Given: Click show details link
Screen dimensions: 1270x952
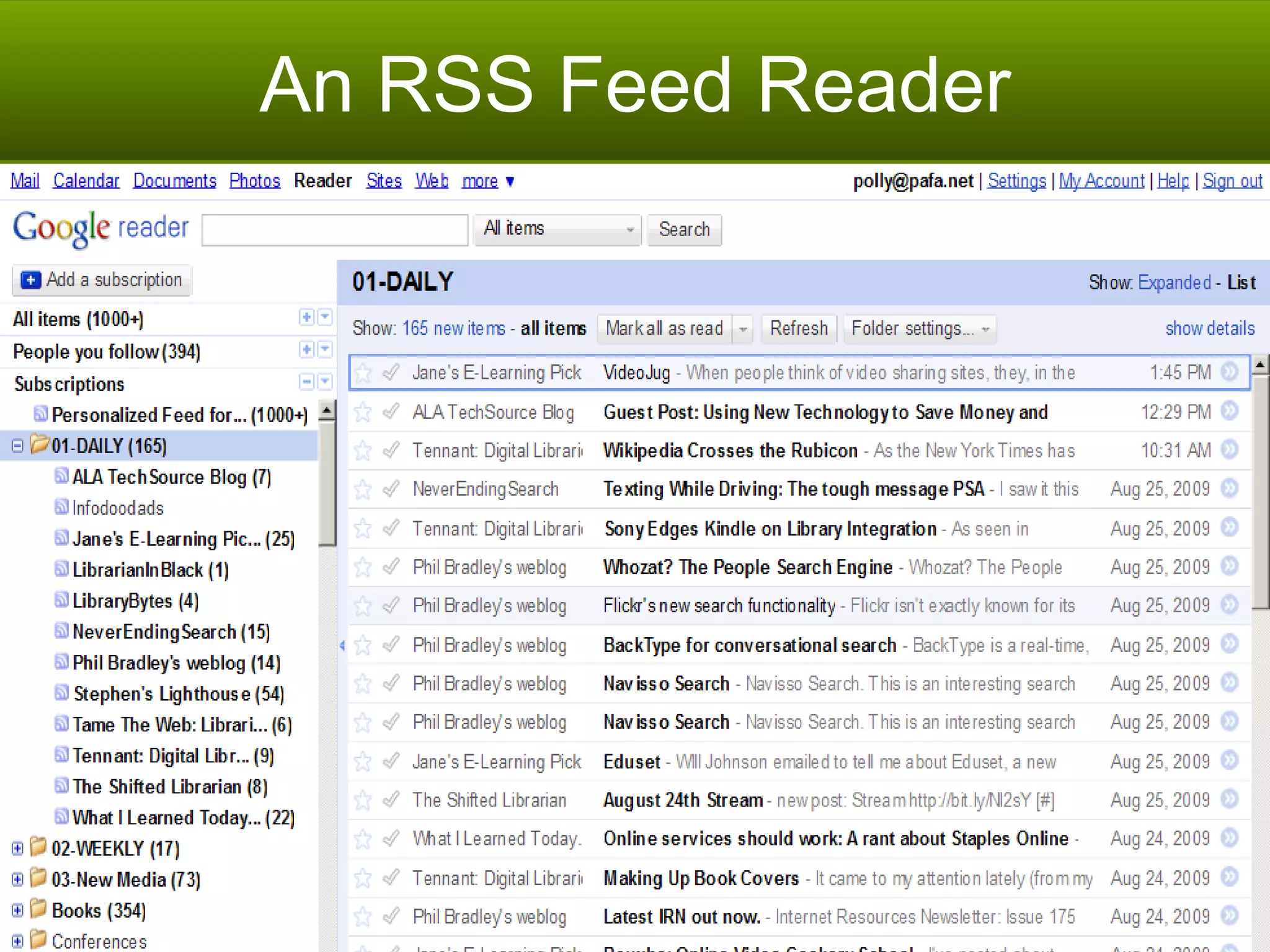Looking at the screenshot, I should point(1210,328).
